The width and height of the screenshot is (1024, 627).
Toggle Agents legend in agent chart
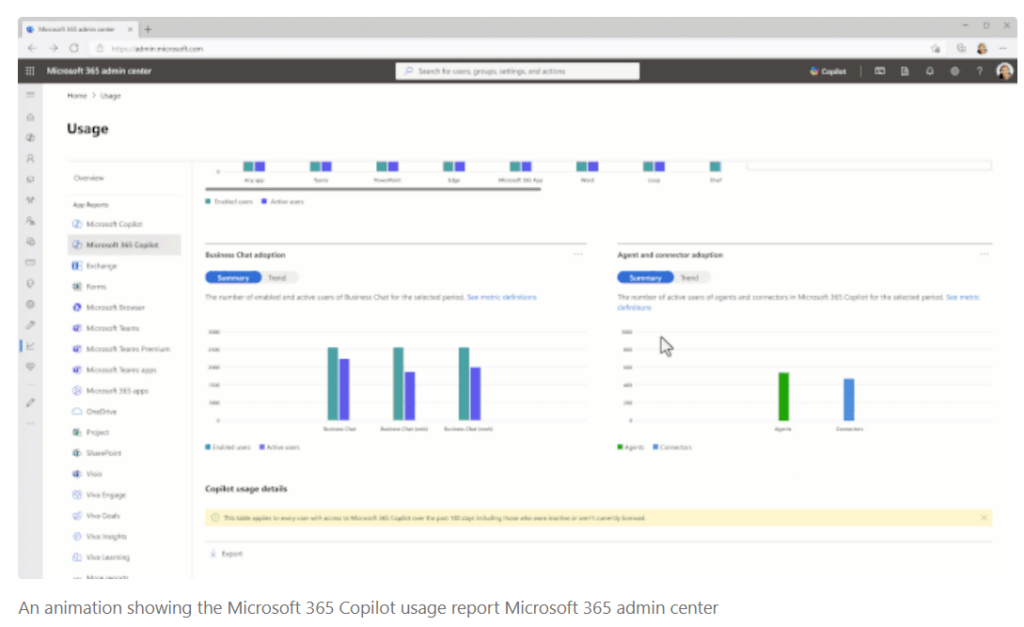(x=631, y=447)
